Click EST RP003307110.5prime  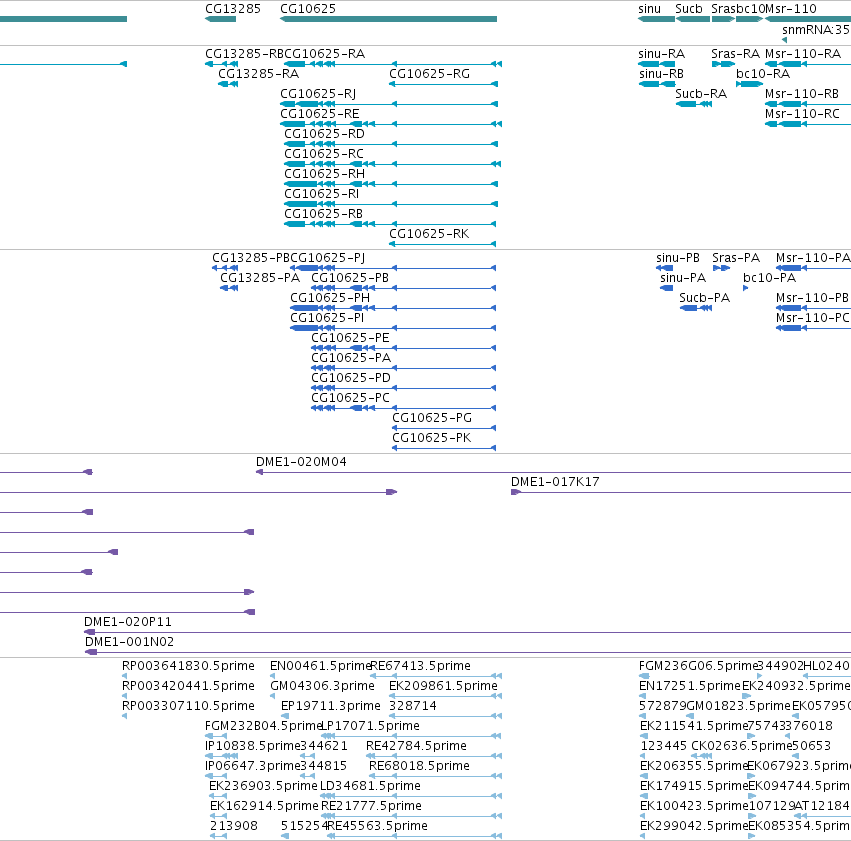pos(188,706)
